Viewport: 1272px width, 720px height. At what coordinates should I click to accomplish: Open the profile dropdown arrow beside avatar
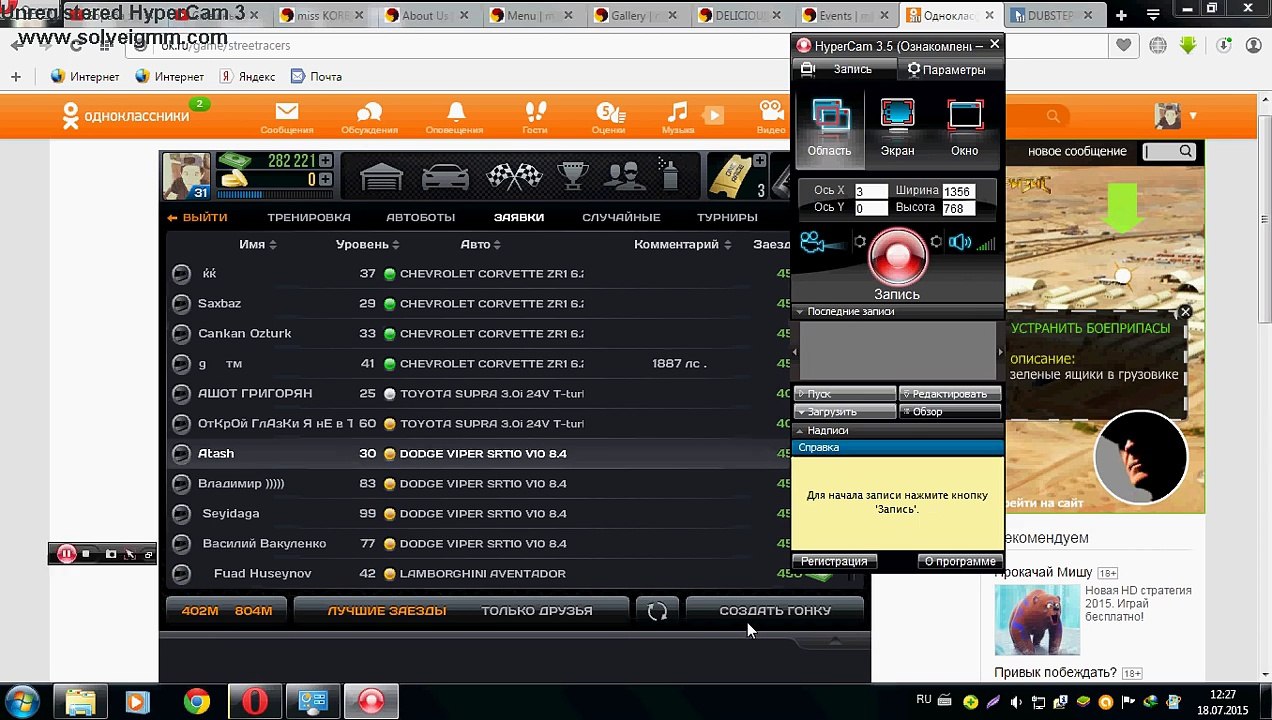[x=1193, y=116]
